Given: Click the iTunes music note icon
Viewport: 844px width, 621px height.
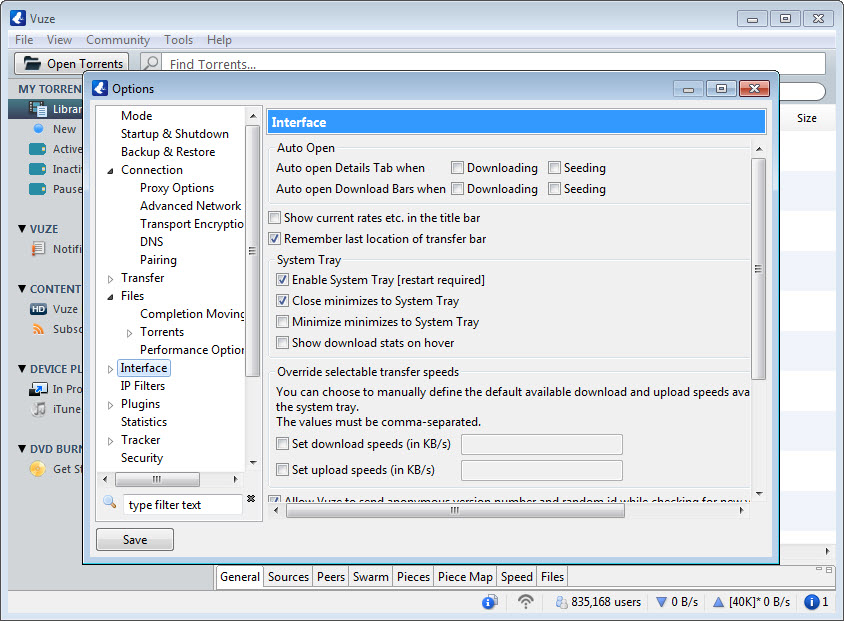Looking at the screenshot, I should (x=38, y=409).
